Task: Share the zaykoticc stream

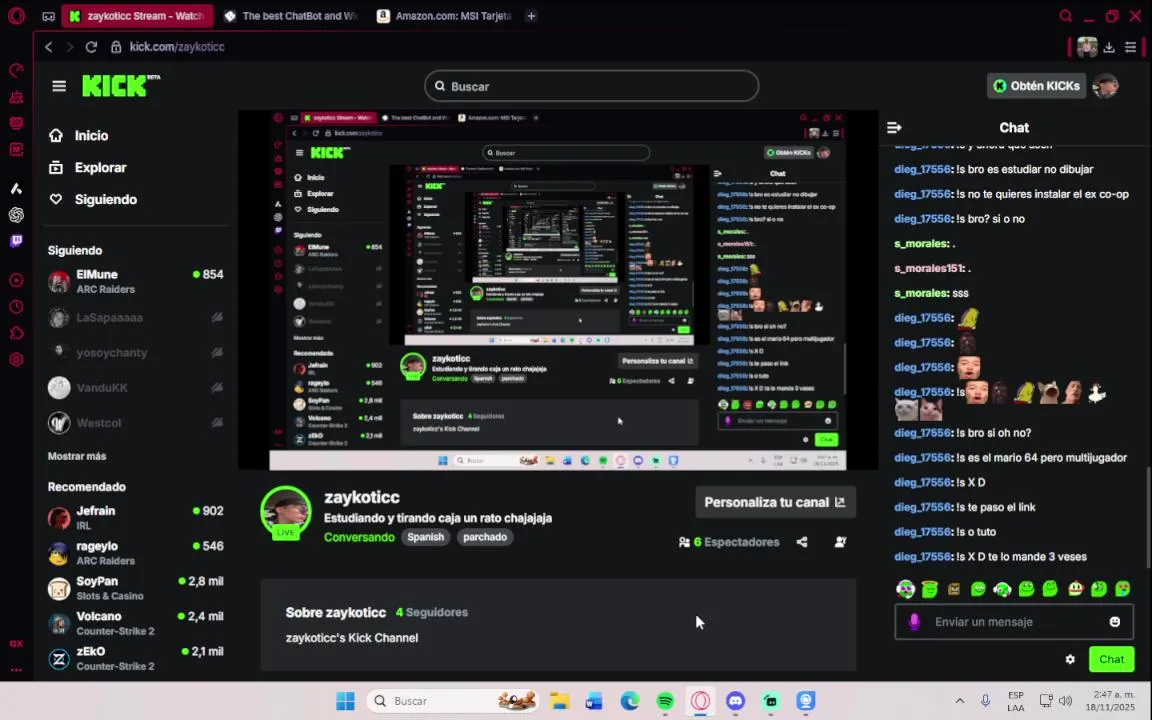Action: coord(802,542)
